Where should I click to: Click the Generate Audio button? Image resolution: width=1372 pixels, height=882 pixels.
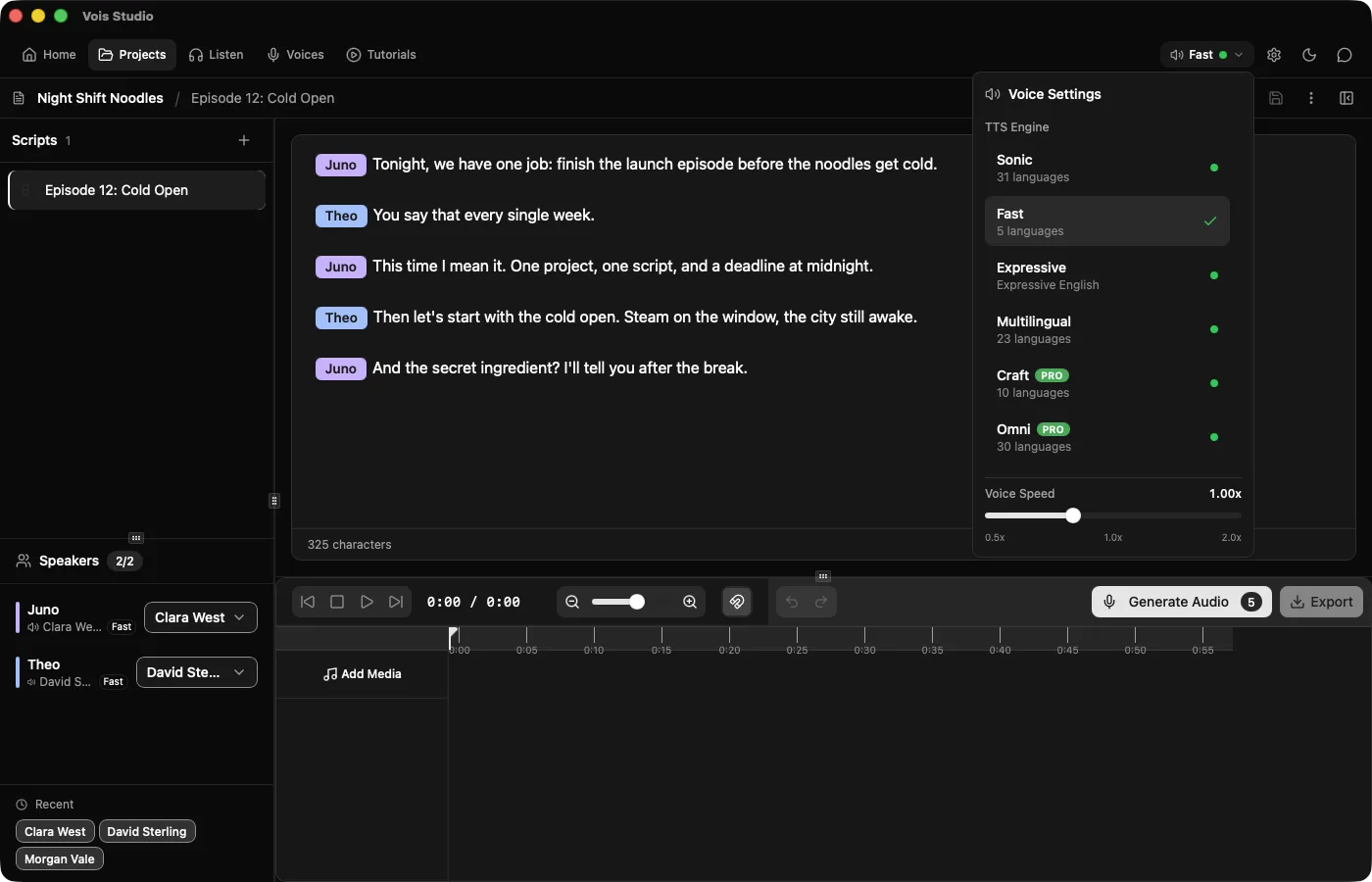1182,602
